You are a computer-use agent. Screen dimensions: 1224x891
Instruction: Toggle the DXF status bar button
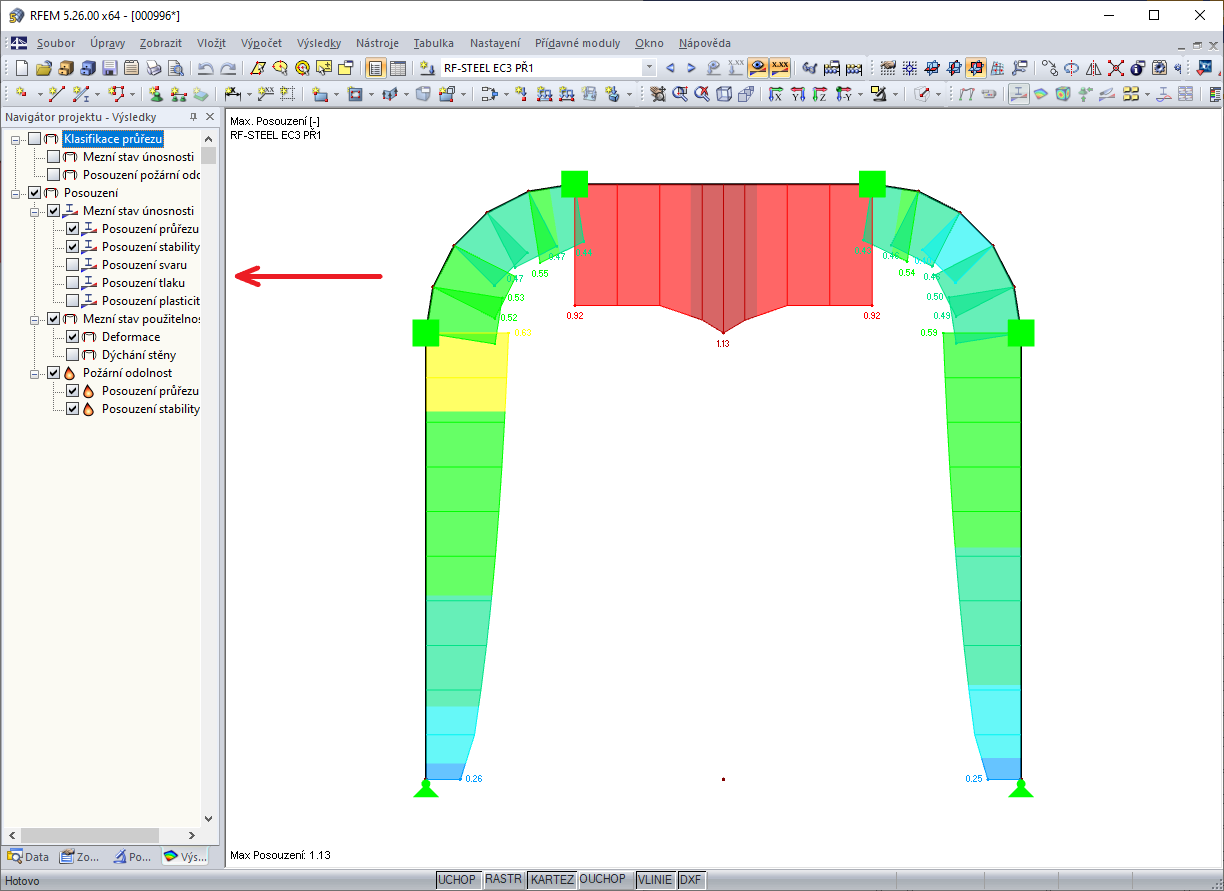point(690,880)
